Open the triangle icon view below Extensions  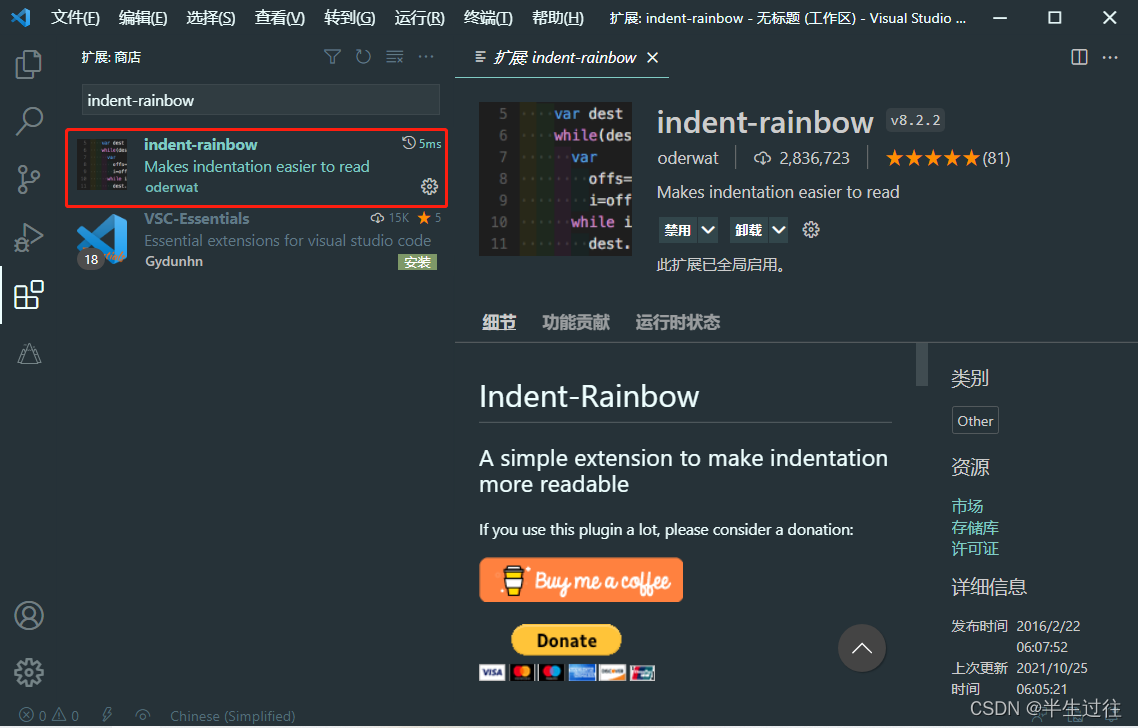[x=29, y=353]
